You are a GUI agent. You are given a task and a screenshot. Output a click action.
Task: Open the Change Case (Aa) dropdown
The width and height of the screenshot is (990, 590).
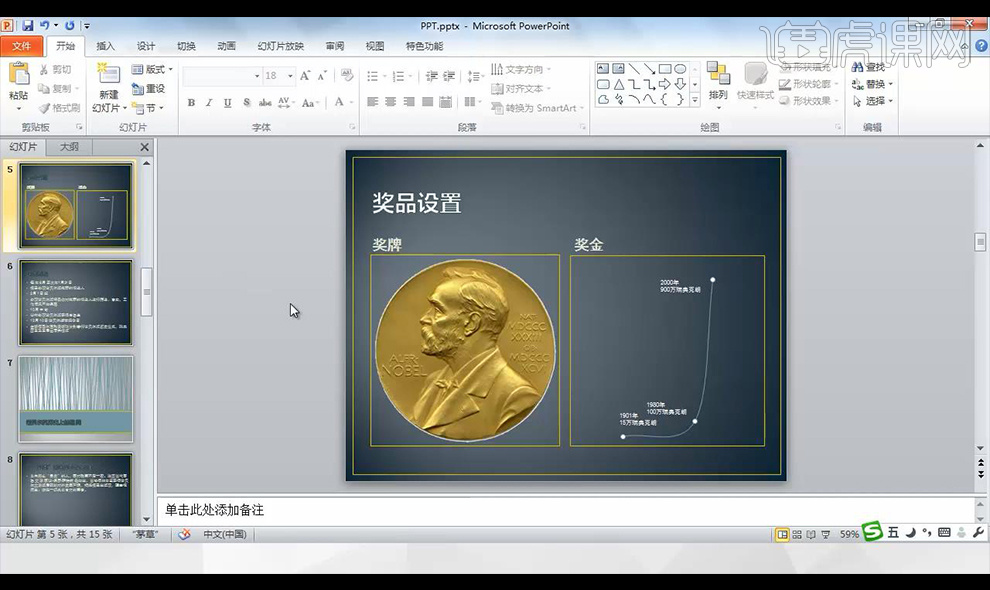coord(311,102)
